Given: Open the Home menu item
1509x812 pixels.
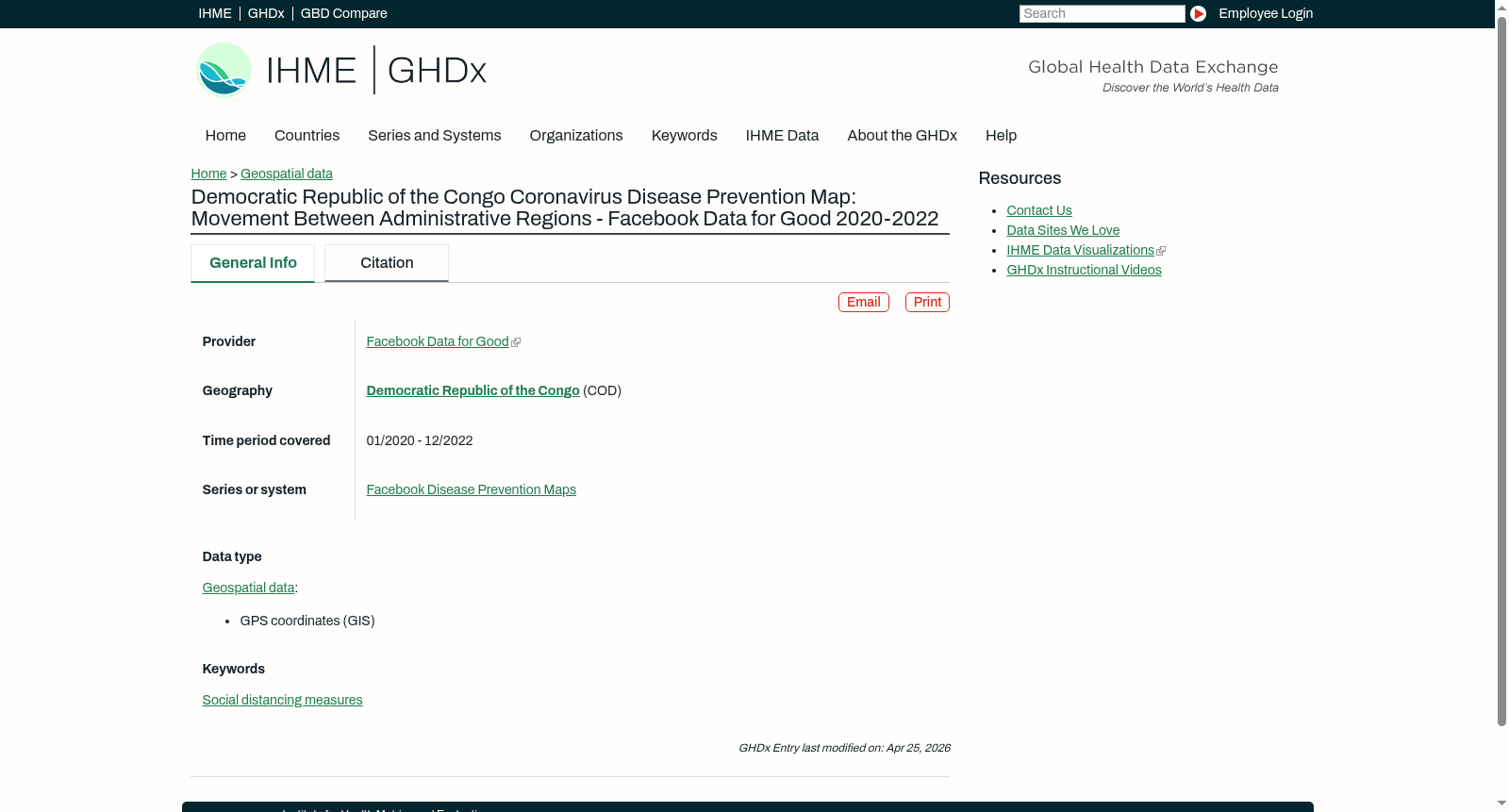Looking at the screenshot, I should [225, 136].
